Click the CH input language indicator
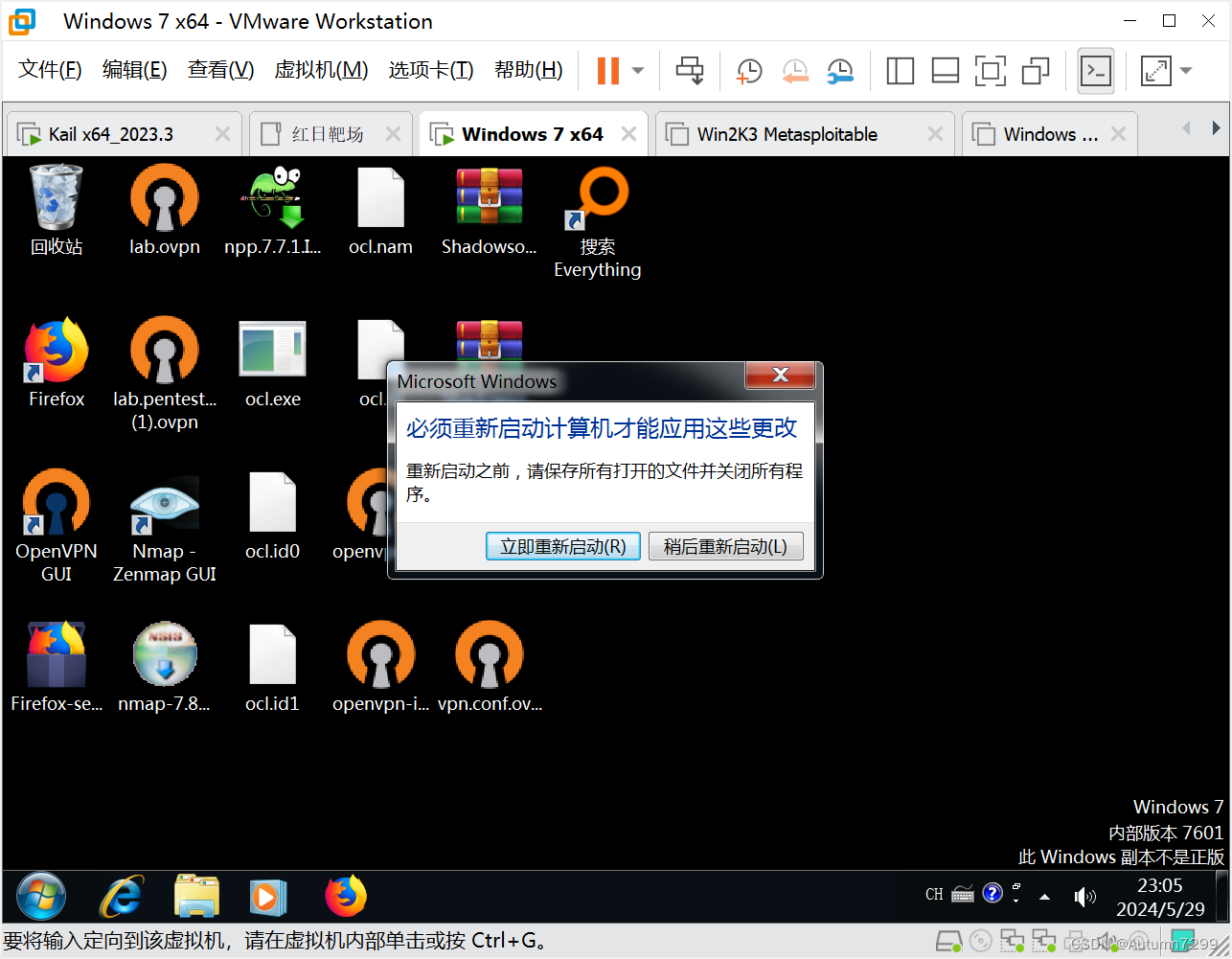1232x959 pixels. pos(934,895)
